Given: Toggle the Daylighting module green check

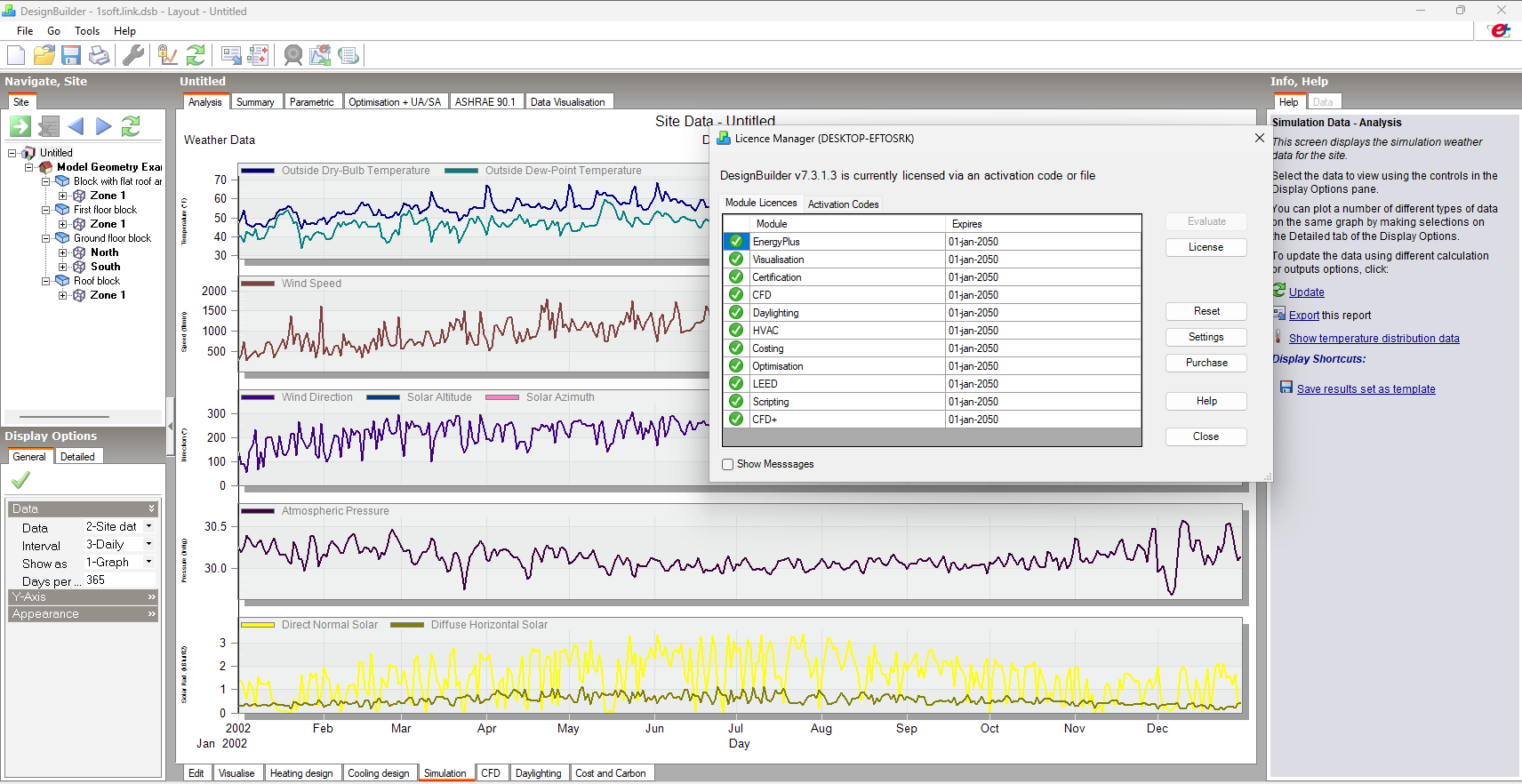Looking at the screenshot, I should 736,312.
